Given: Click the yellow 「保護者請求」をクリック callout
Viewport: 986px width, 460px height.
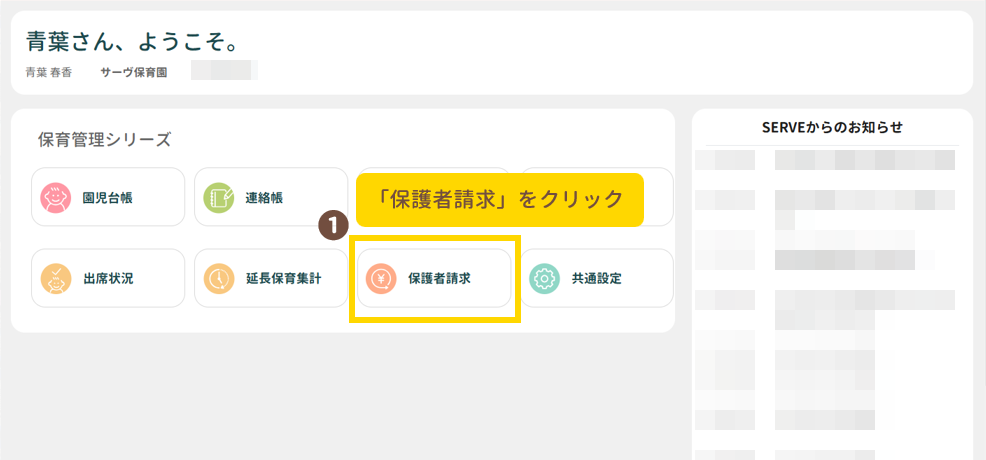Looking at the screenshot, I should point(498,199).
